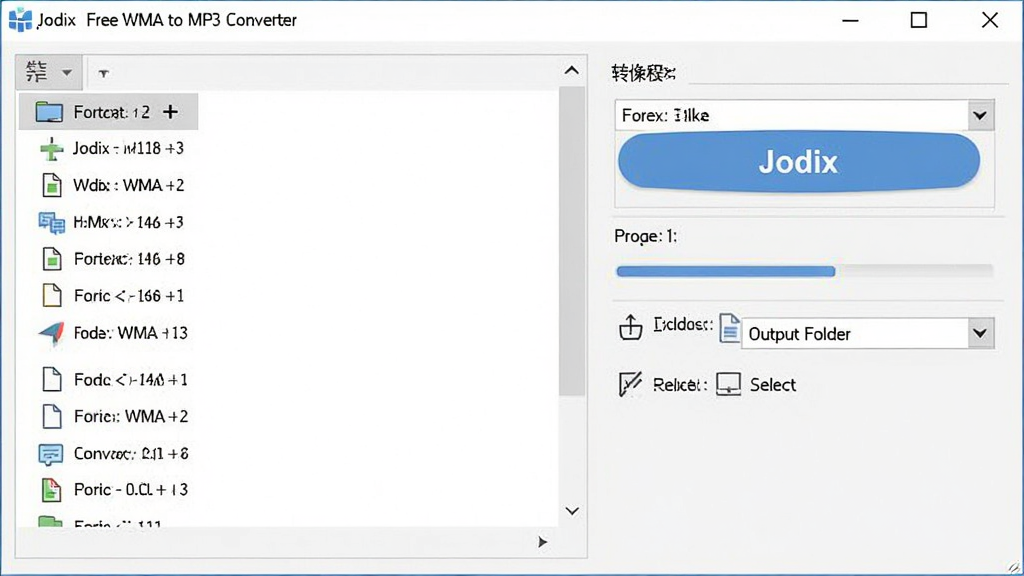Image resolution: width=1024 pixels, height=576 pixels.
Task: Click green-red file icon beside Poric row
Action: tap(51, 490)
